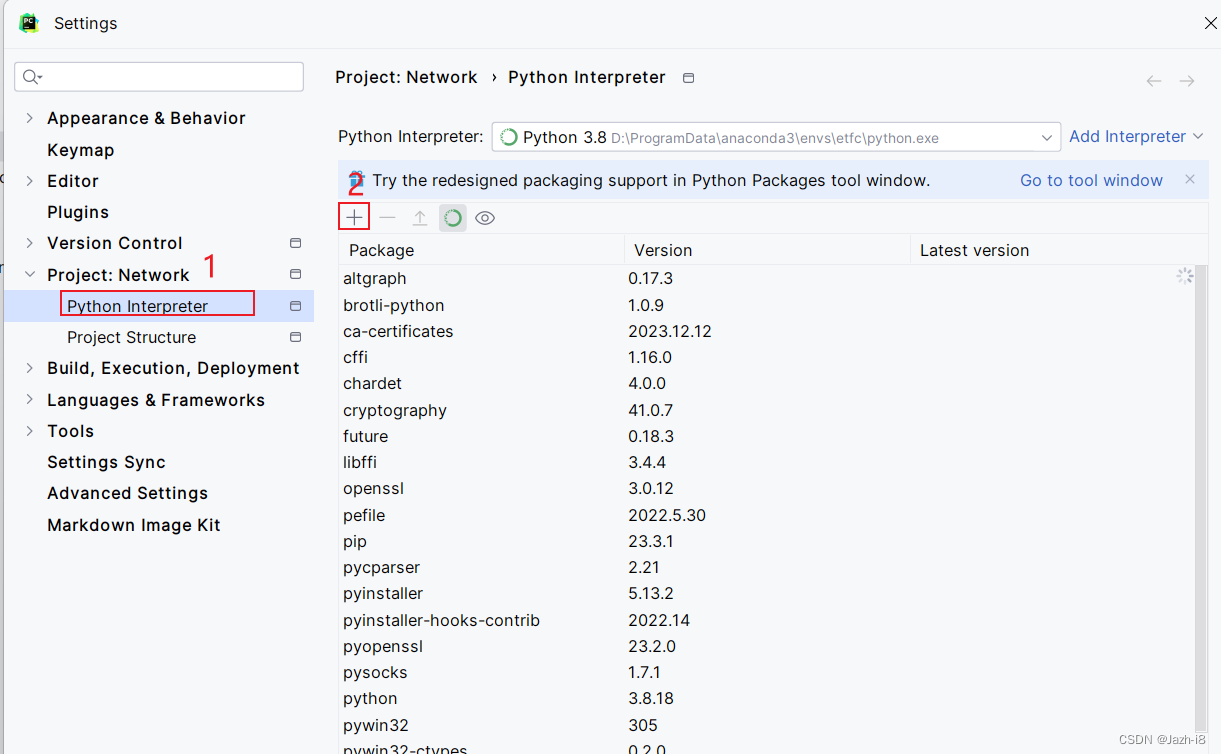1221x754 pixels.
Task: Select the pefile package row
Action: click(x=767, y=515)
